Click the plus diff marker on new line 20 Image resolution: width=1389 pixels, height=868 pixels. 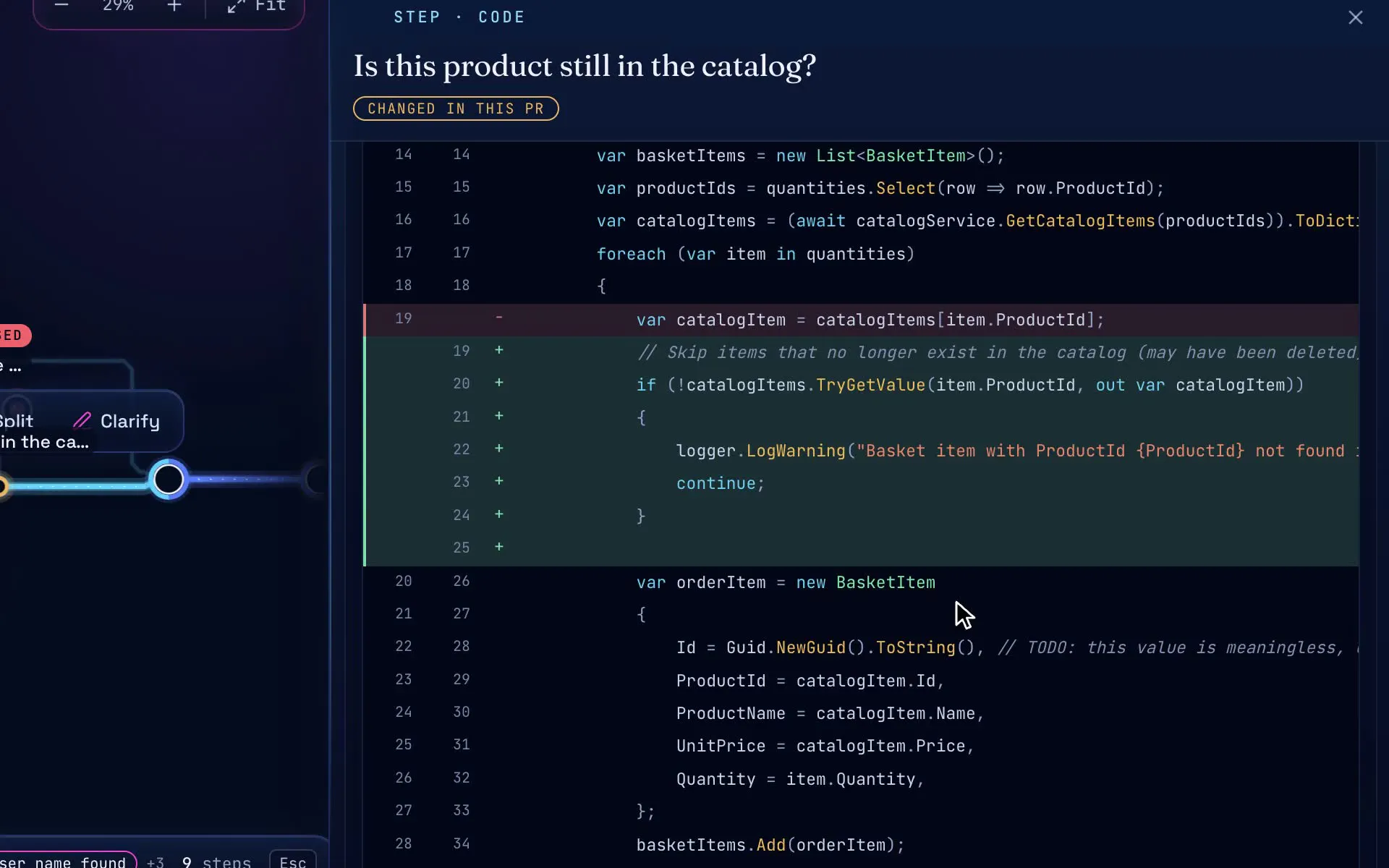click(498, 383)
